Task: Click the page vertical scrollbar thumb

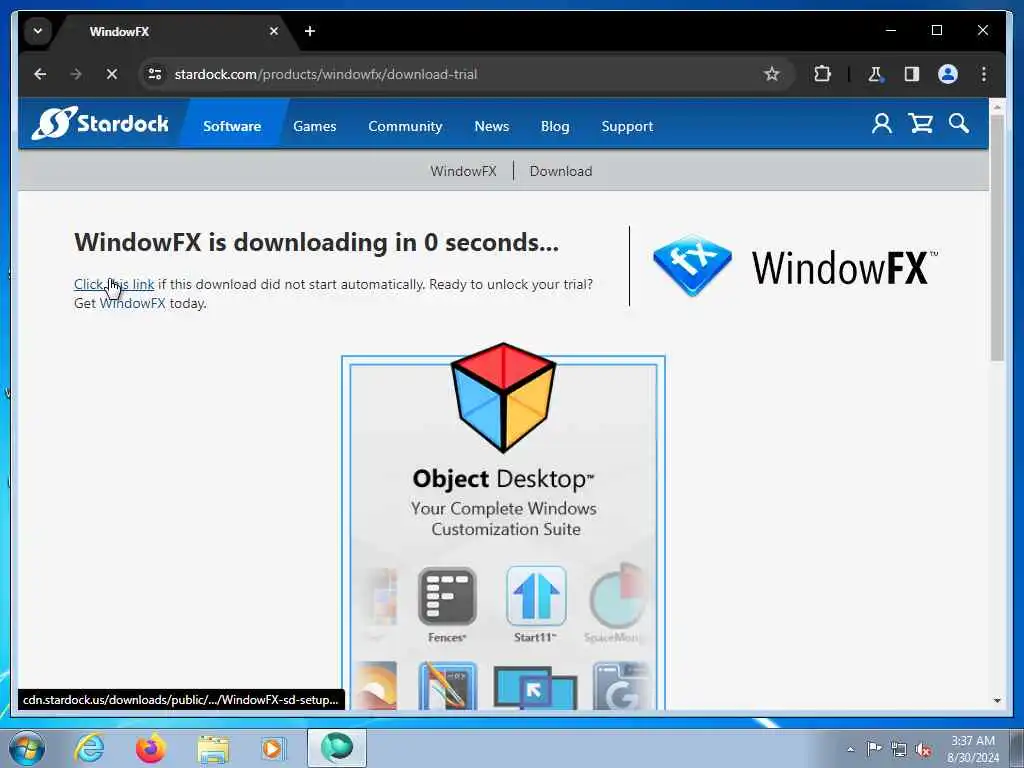Action: [x=997, y=237]
